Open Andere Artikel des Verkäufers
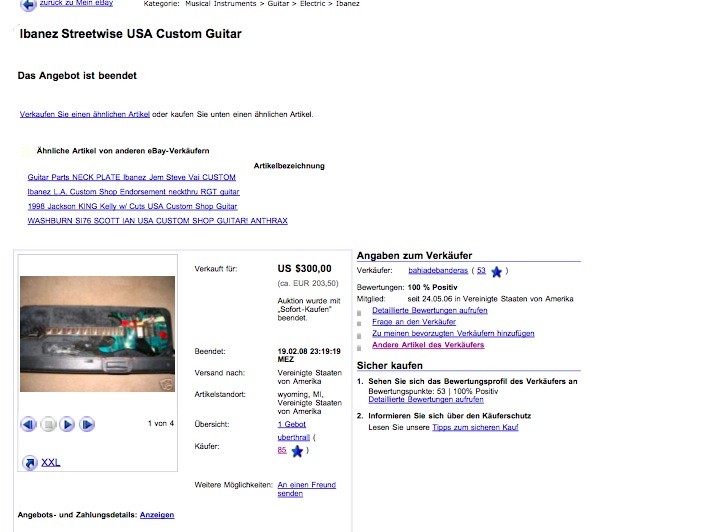Image resolution: width=708 pixels, height=532 pixels. [428, 345]
